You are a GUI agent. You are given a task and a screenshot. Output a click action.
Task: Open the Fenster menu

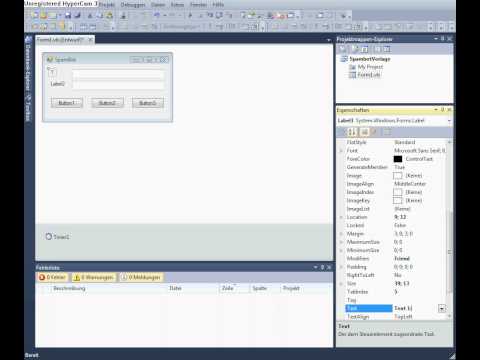198,5
